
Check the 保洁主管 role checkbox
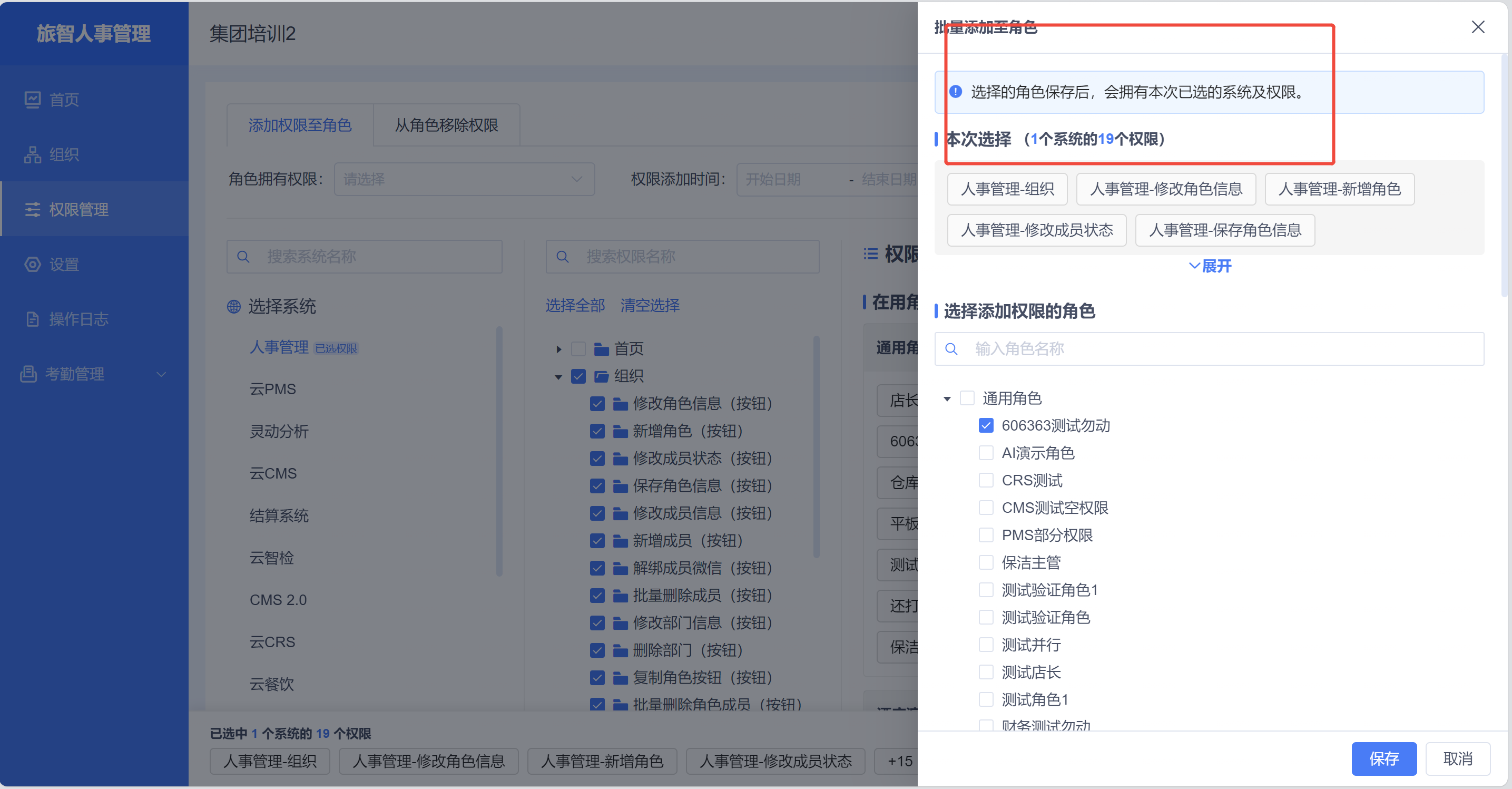click(x=986, y=562)
